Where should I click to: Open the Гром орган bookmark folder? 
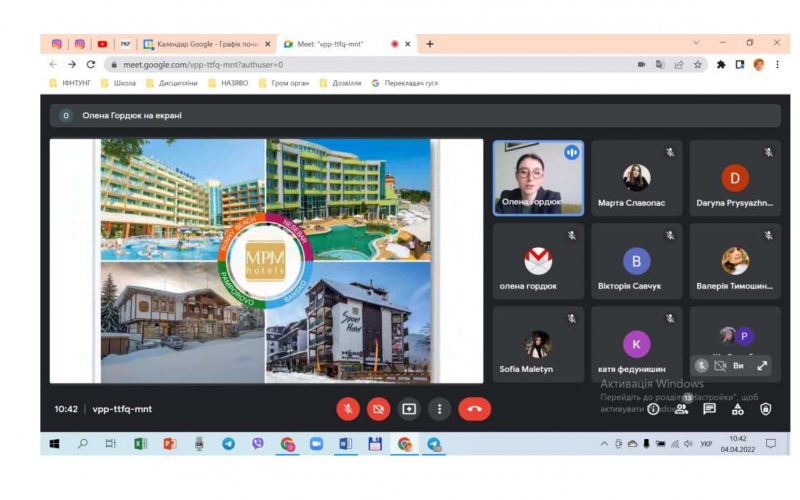284,83
